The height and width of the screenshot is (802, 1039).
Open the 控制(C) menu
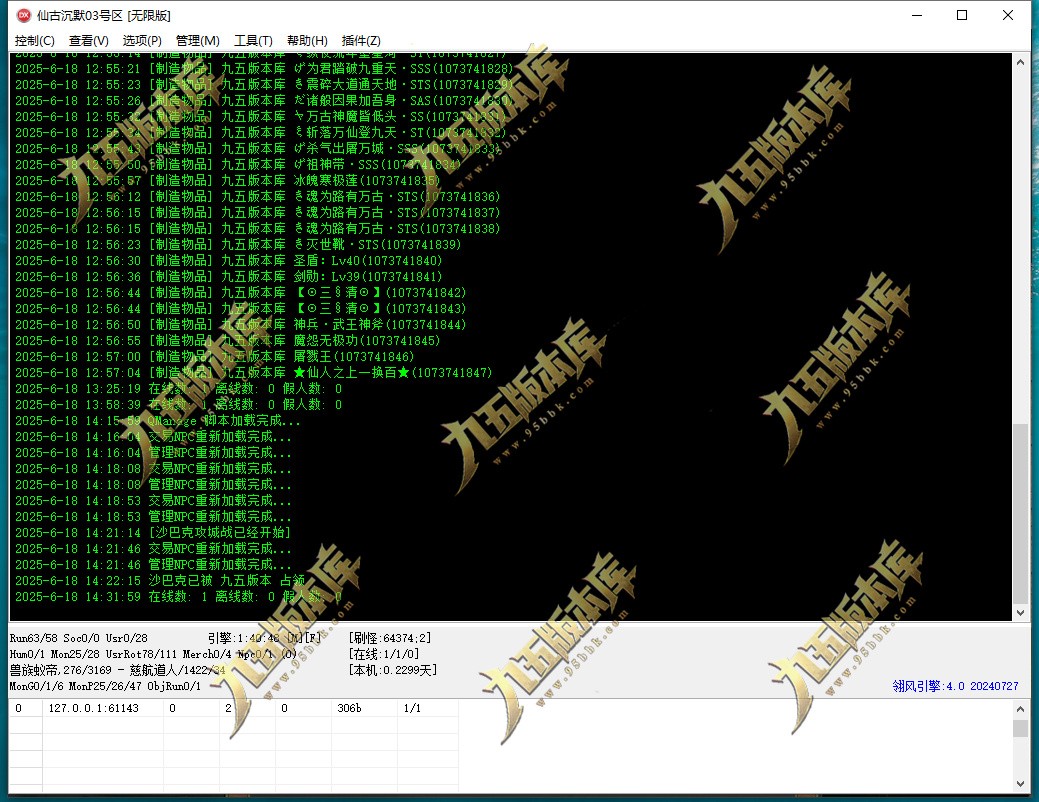pos(34,40)
